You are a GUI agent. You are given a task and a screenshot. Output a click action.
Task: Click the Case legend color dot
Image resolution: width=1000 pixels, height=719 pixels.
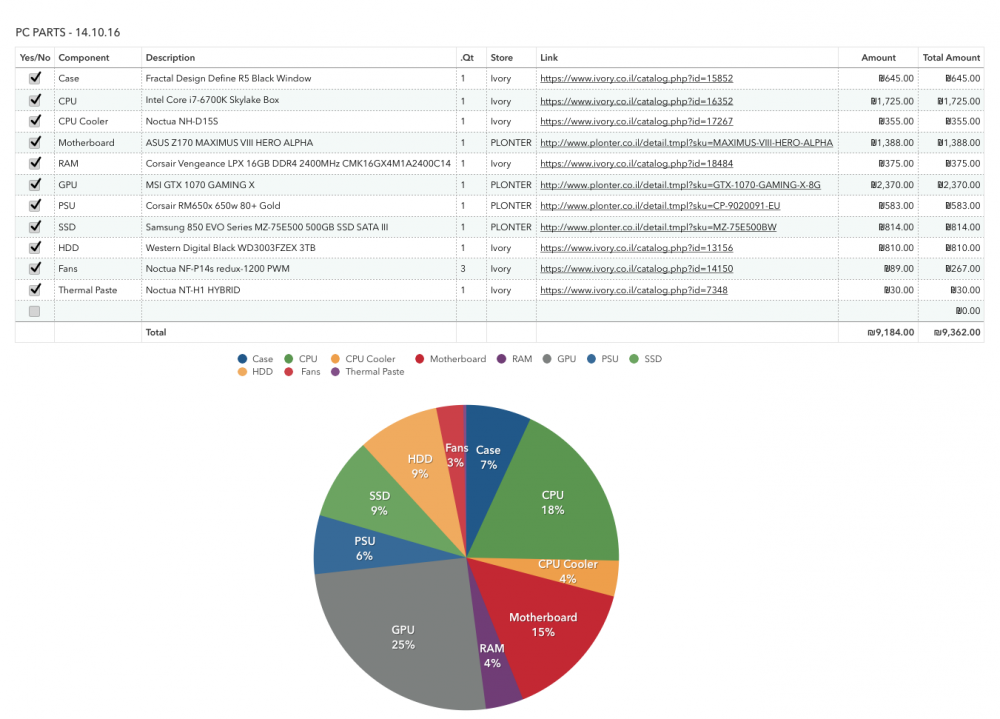point(242,359)
